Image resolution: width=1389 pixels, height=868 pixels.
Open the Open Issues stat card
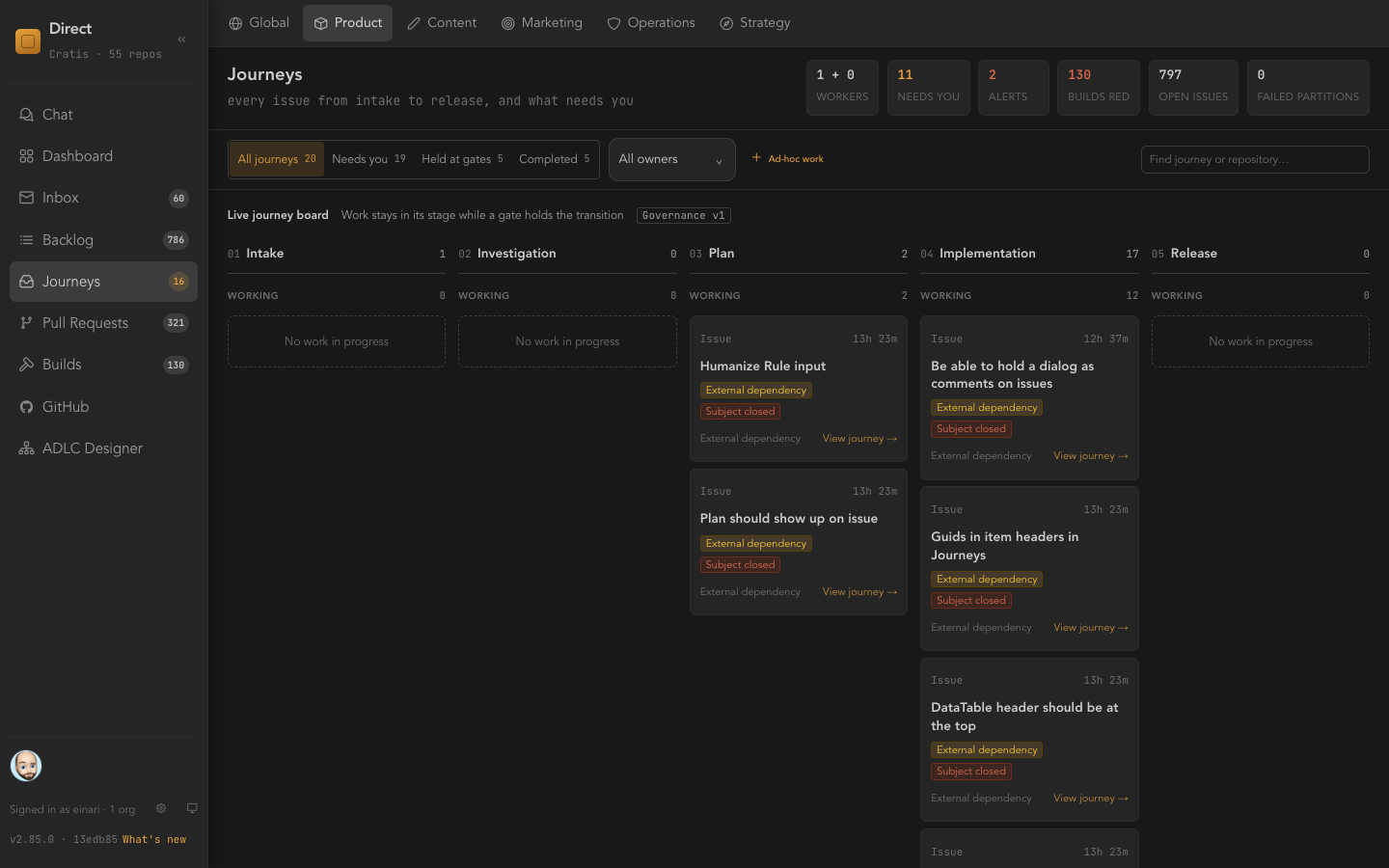coord(1193,88)
